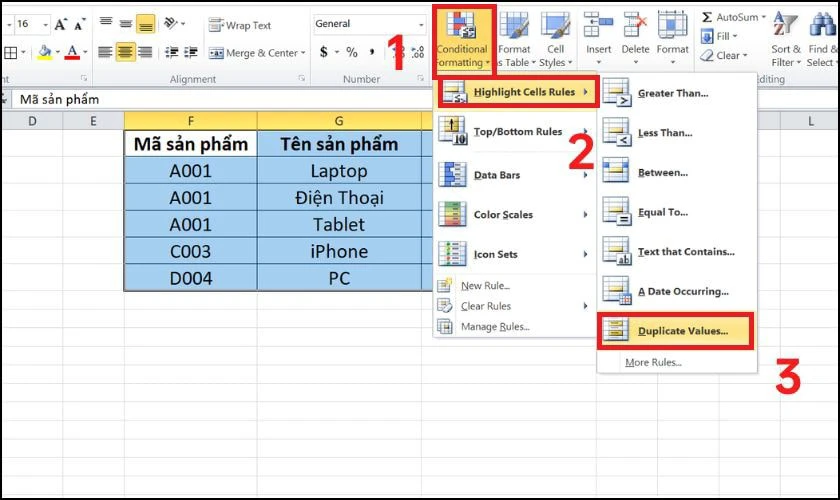Screen dimensions: 840x500
Task: Open Find & Select binoculars
Action: coord(822,40)
